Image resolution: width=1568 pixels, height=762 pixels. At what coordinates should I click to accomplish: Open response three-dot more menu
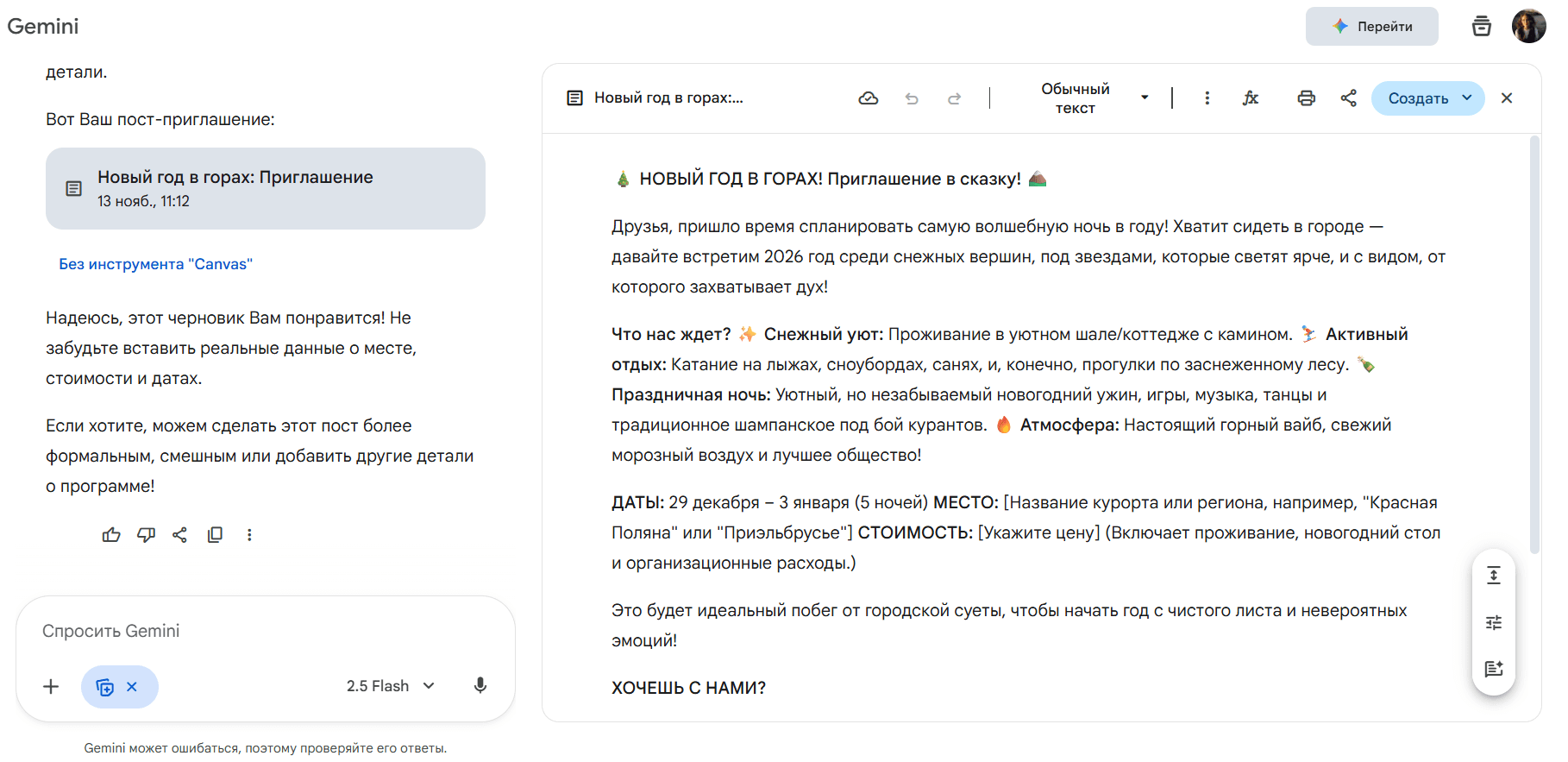pyautogui.click(x=249, y=535)
